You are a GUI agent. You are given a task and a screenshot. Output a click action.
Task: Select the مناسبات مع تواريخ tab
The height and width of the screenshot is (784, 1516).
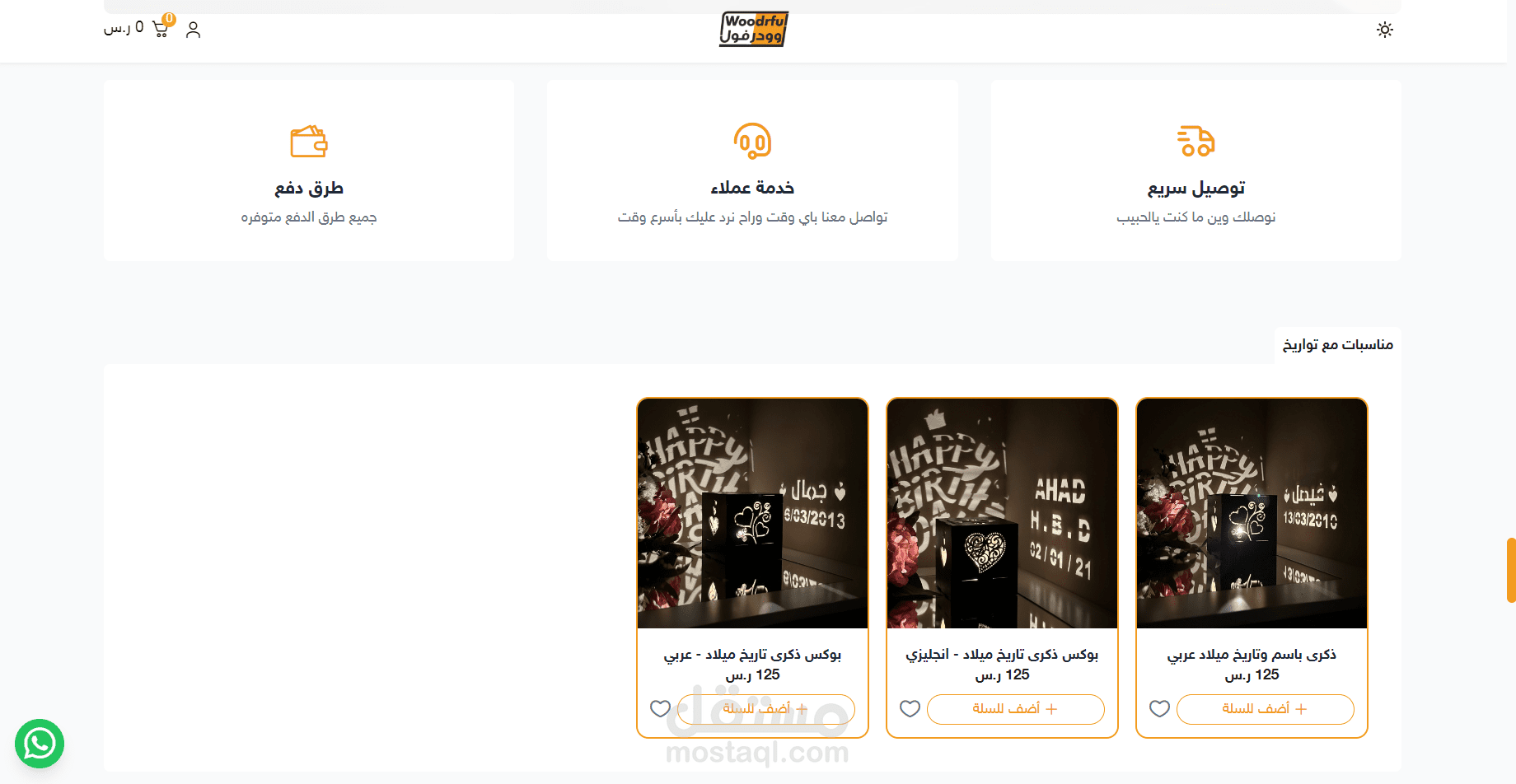click(1338, 345)
